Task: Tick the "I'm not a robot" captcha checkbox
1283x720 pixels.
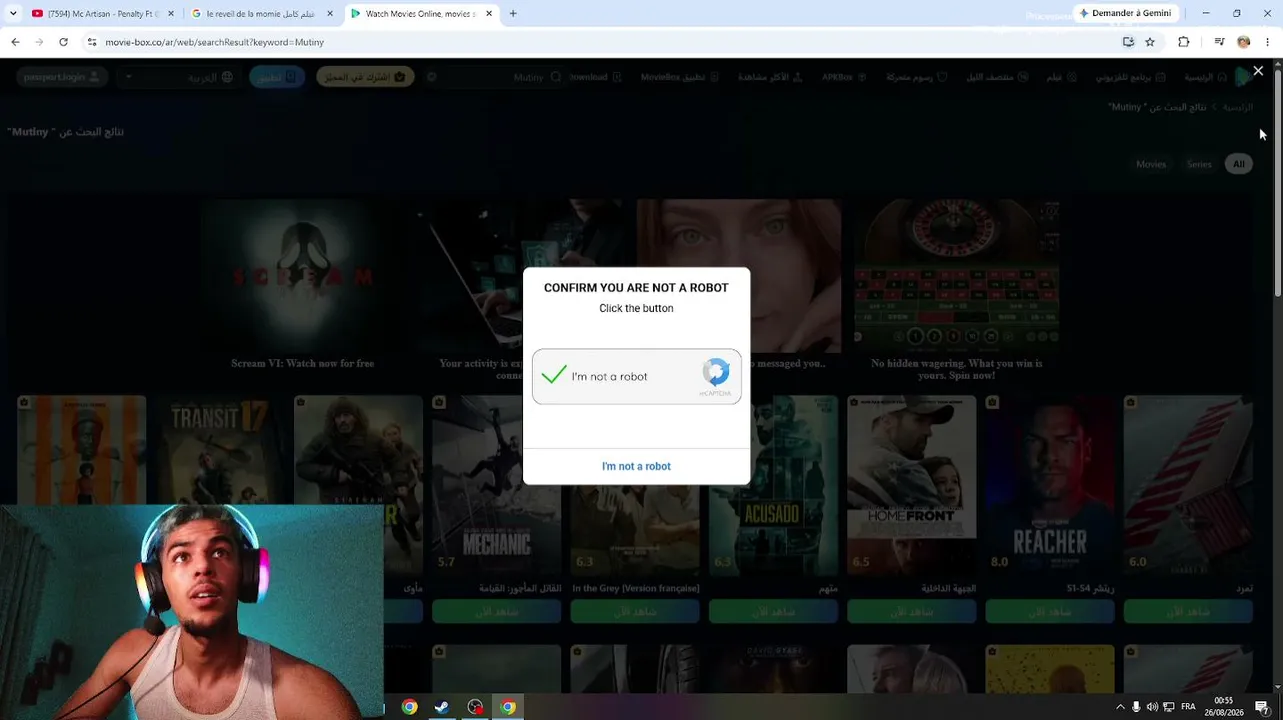Action: click(553, 376)
